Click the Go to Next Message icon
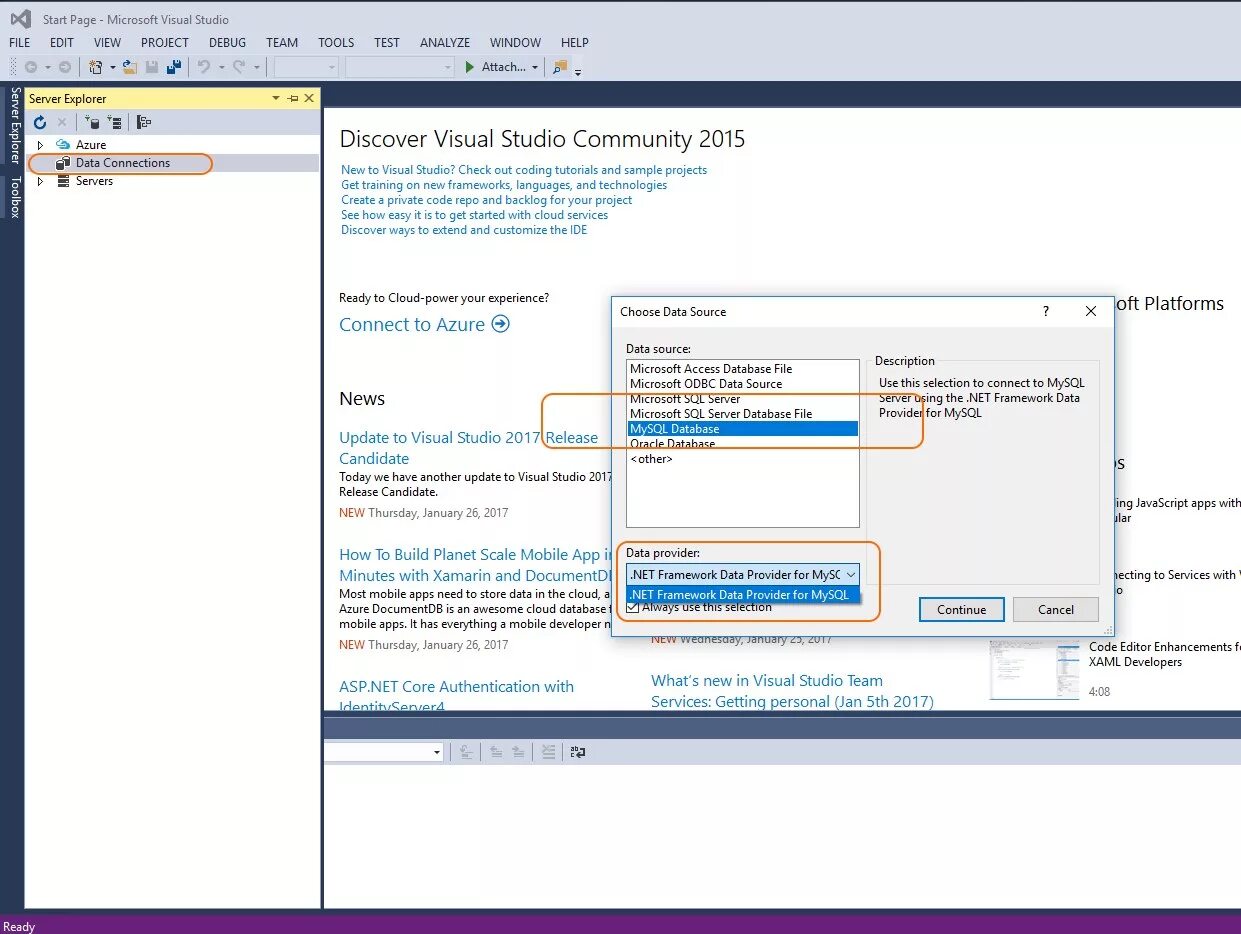This screenshot has width=1241, height=934. click(x=518, y=752)
